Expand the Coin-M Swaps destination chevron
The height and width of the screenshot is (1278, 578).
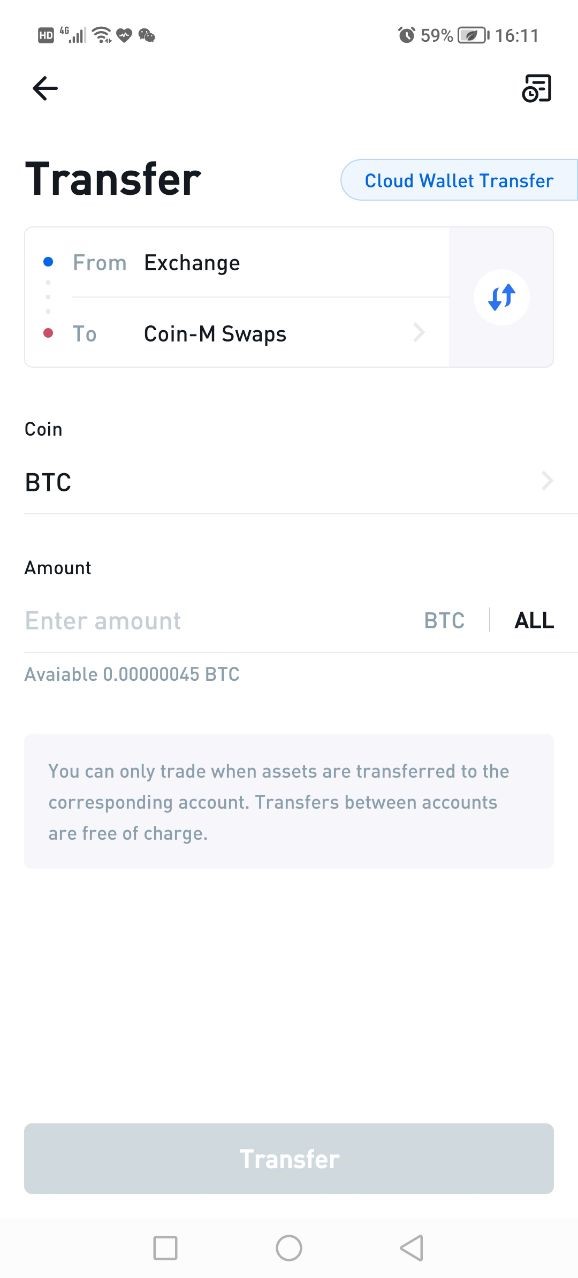point(419,333)
